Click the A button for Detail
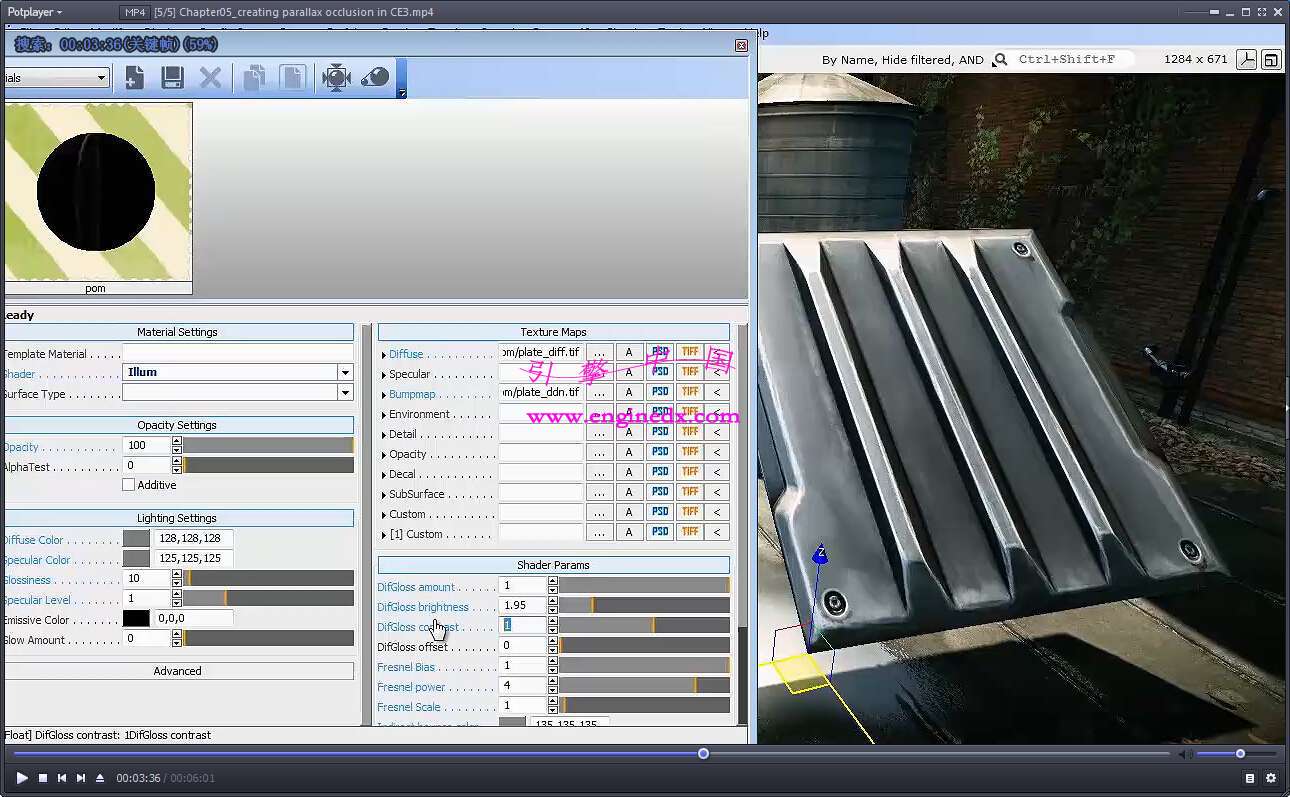 (x=629, y=432)
